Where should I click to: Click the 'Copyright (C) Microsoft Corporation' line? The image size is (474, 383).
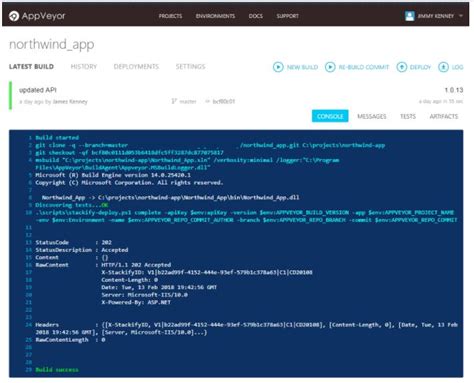(129, 183)
